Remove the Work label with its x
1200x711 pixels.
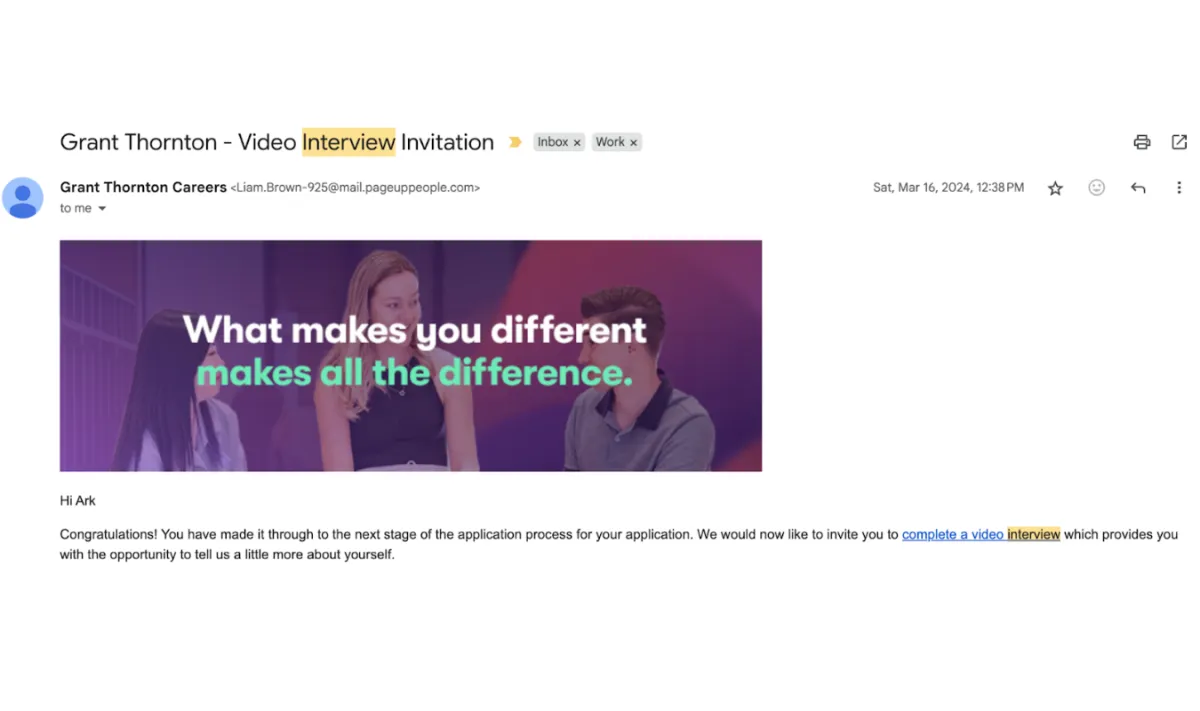[x=633, y=143]
